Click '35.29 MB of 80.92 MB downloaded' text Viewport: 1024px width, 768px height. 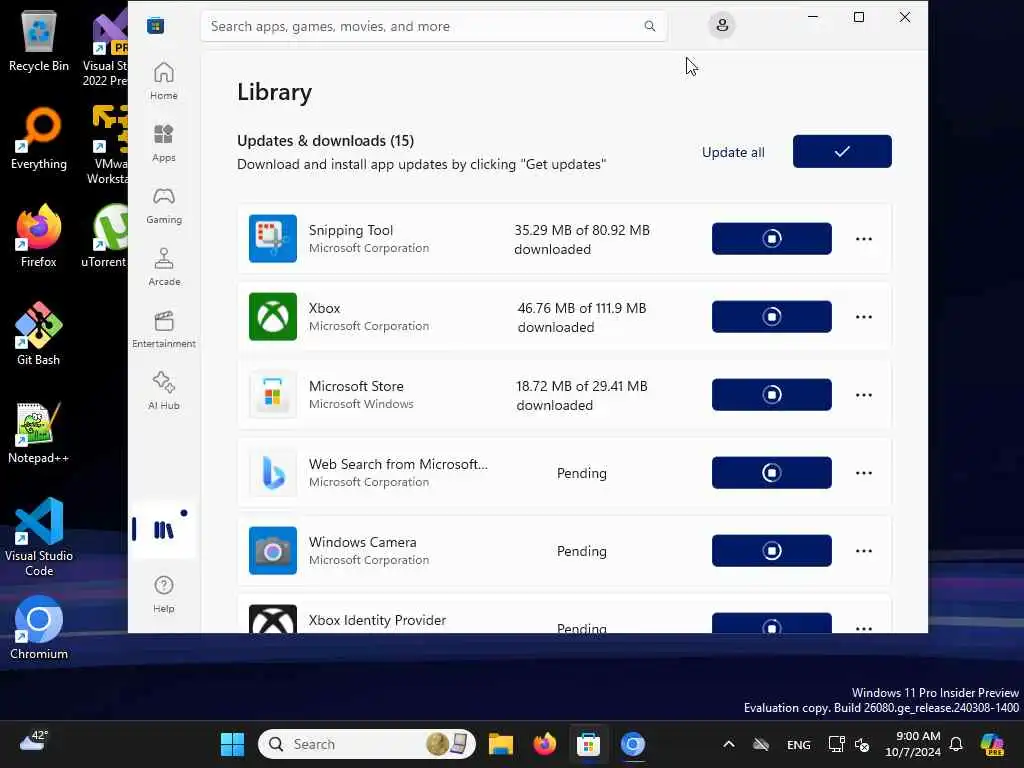point(581,239)
